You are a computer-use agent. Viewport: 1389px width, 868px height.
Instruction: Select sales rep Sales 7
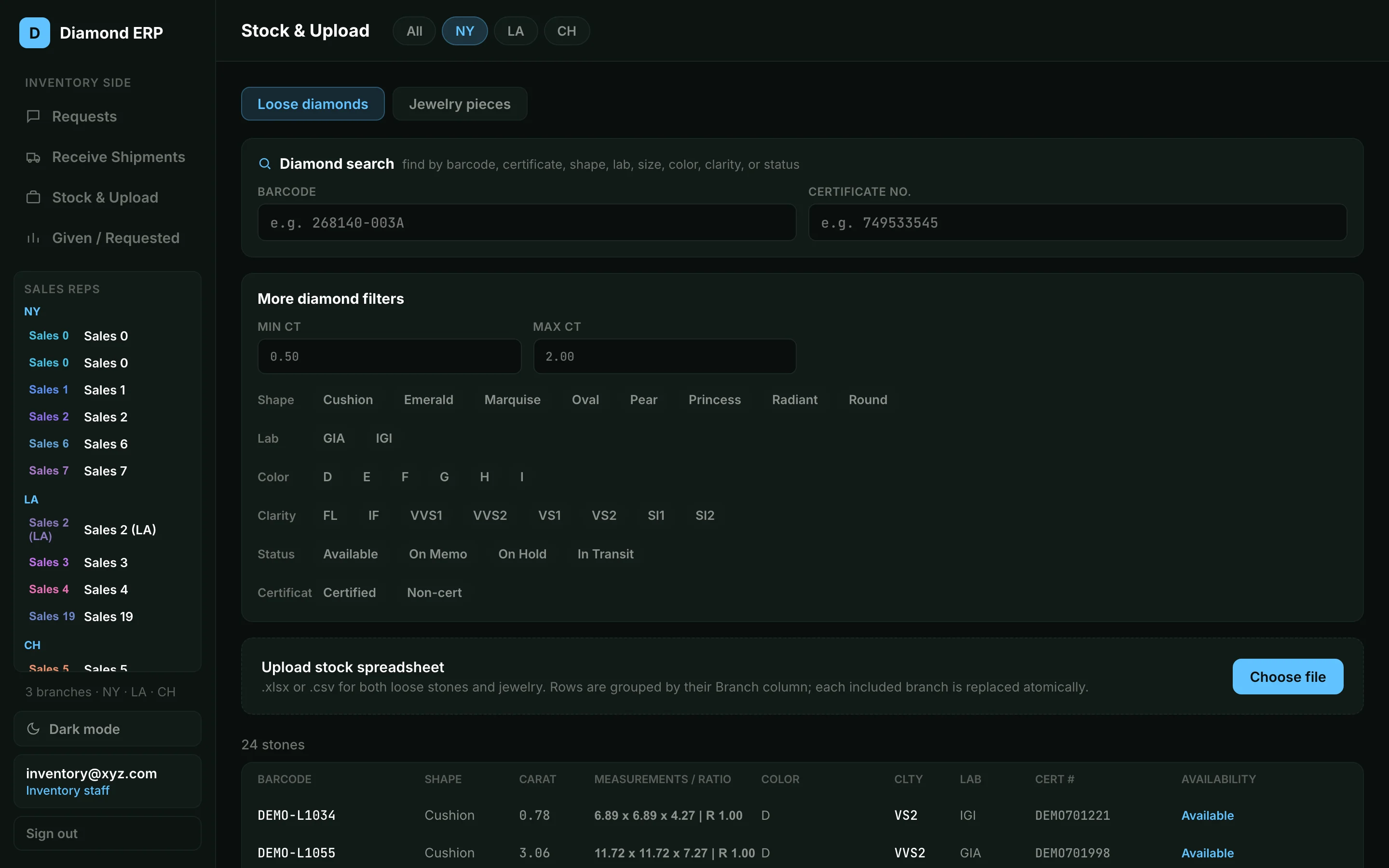click(108, 471)
